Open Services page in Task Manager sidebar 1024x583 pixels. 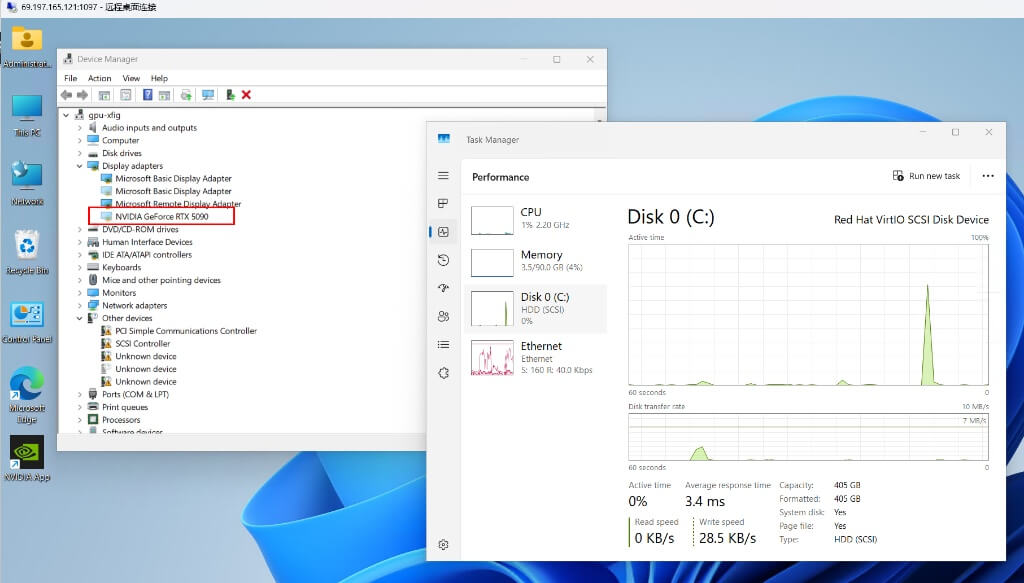click(x=443, y=373)
